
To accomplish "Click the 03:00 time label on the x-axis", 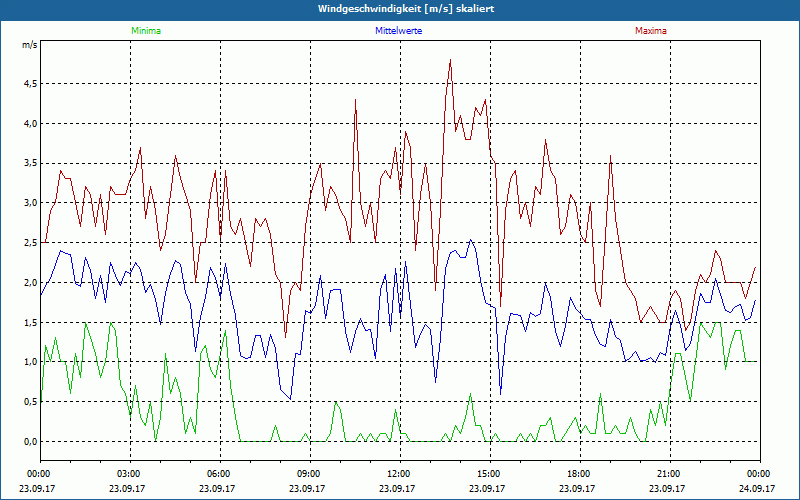I will point(129,474).
